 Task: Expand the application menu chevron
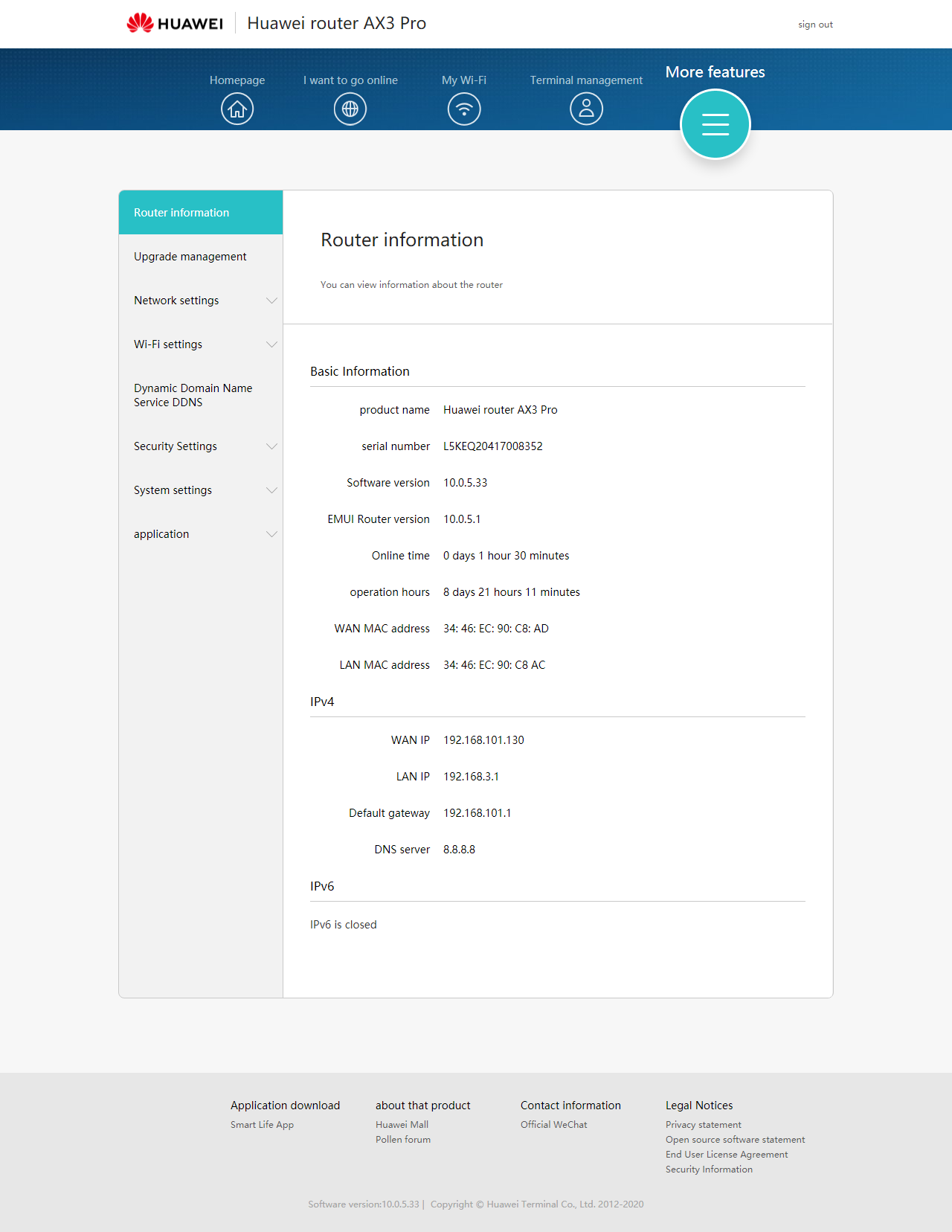click(271, 534)
